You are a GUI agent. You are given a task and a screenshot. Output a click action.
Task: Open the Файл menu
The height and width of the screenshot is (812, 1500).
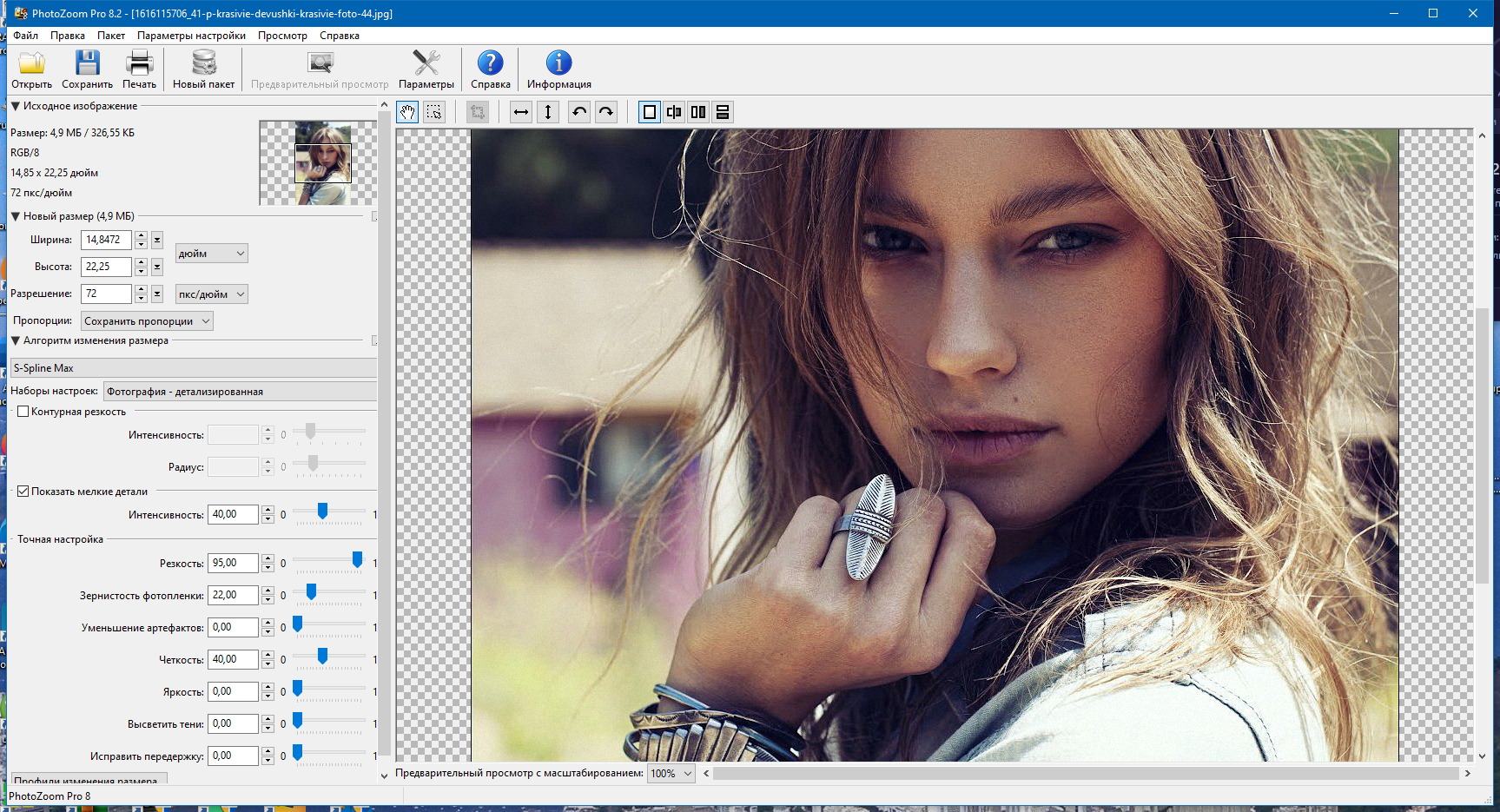pos(25,36)
